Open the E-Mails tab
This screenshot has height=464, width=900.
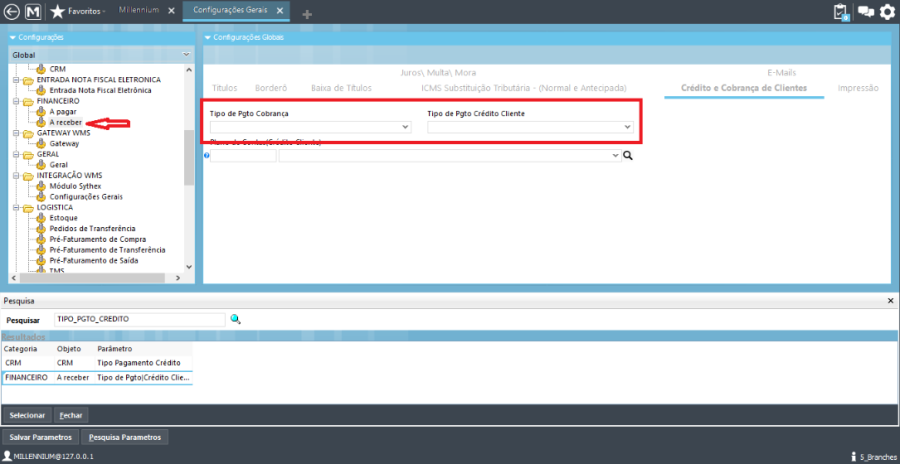[x=781, y=73]
